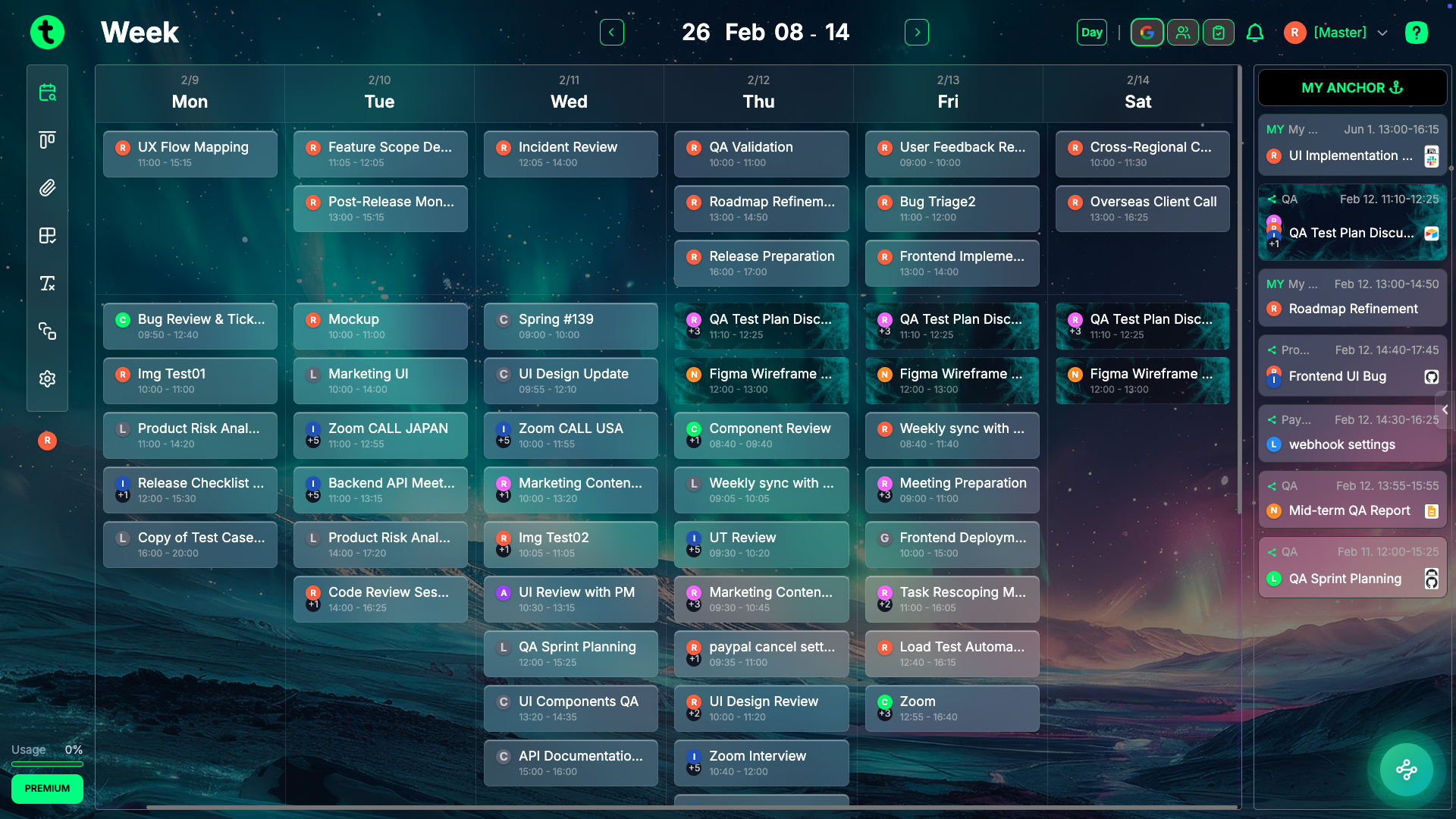Open the calendar search view in sidebar
1456x819 pixels.
pyautogui.click(x=47, y=93)
